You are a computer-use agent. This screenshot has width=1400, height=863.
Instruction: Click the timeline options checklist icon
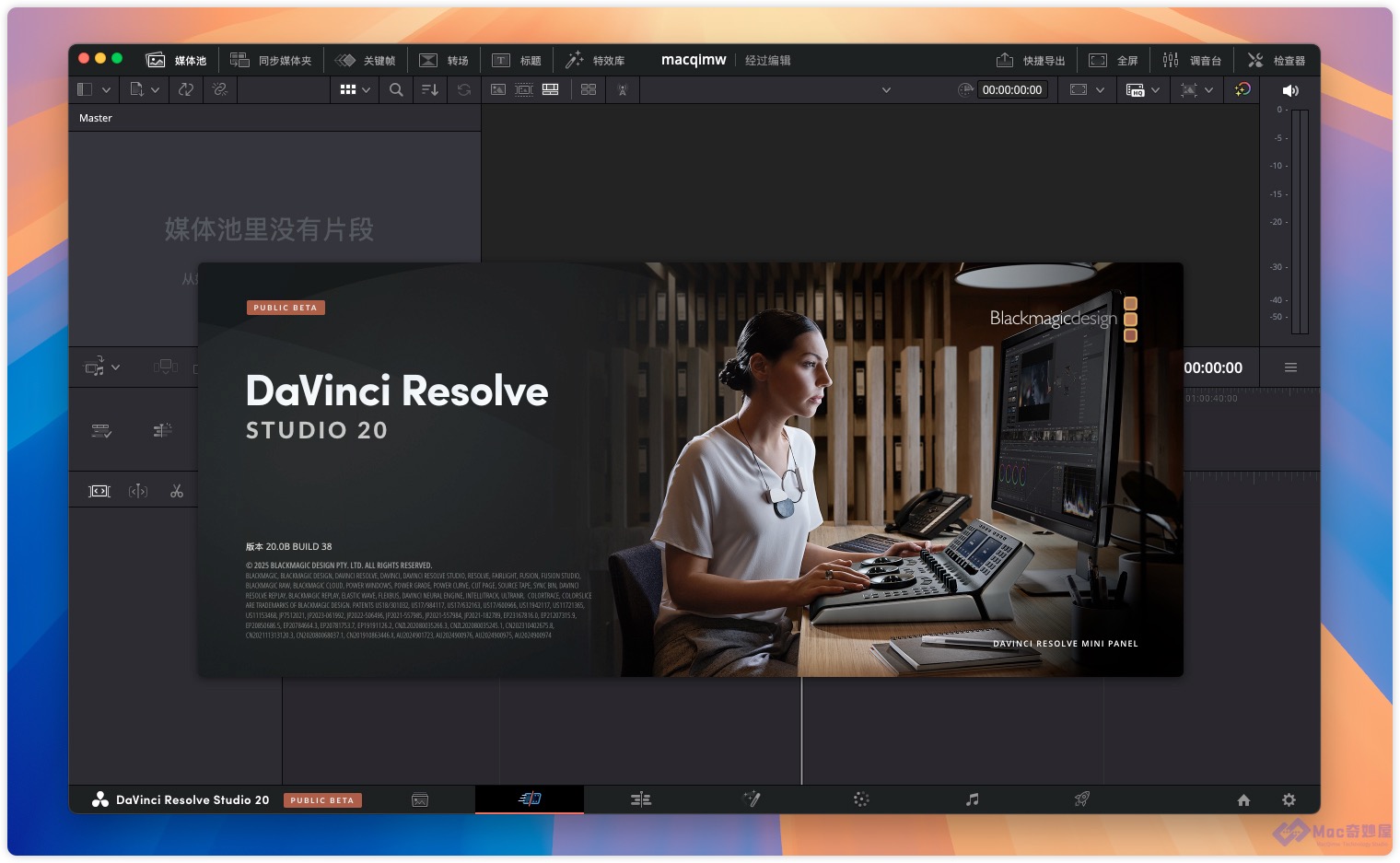click(101, 430)
